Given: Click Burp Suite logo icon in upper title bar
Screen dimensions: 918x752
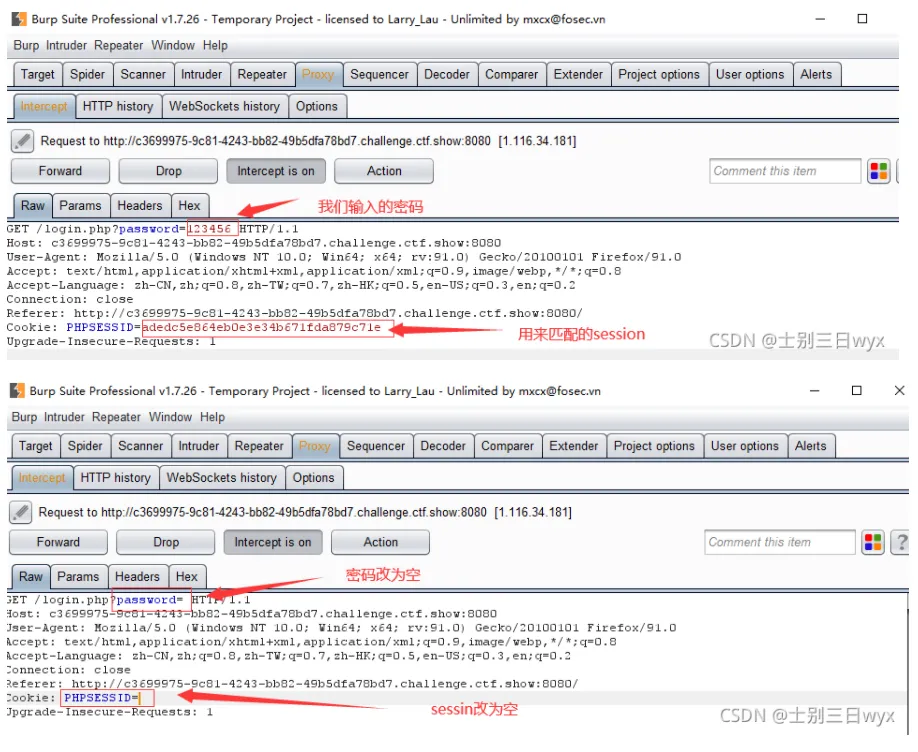Looking at the screenshot, I should point(19,19).
